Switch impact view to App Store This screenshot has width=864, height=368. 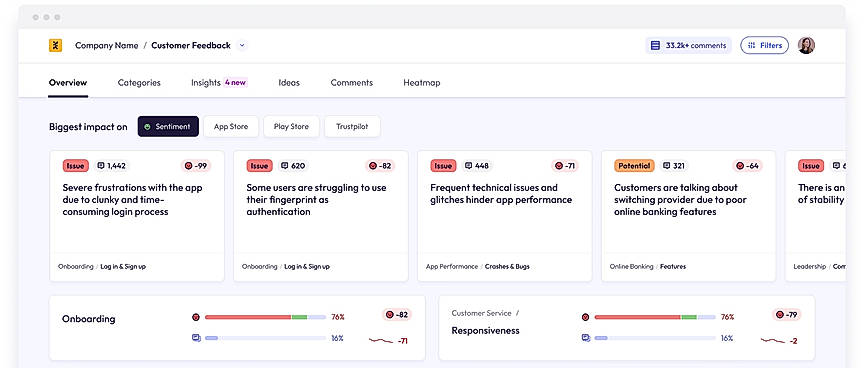click(x=231, y=126)
